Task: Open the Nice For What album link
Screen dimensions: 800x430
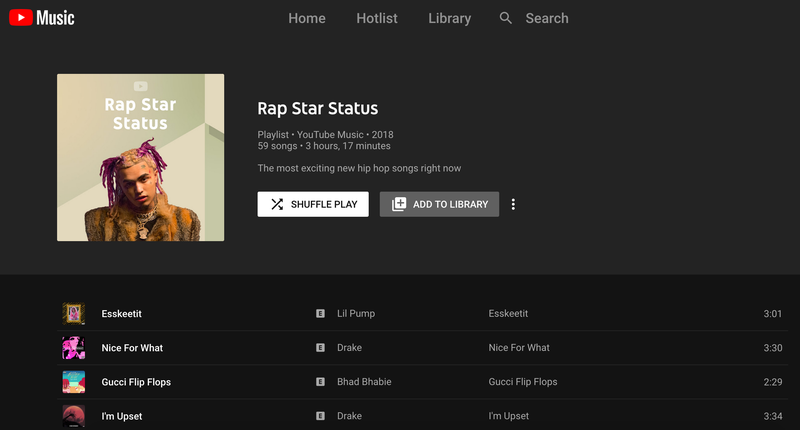Action: coord(519,347)
